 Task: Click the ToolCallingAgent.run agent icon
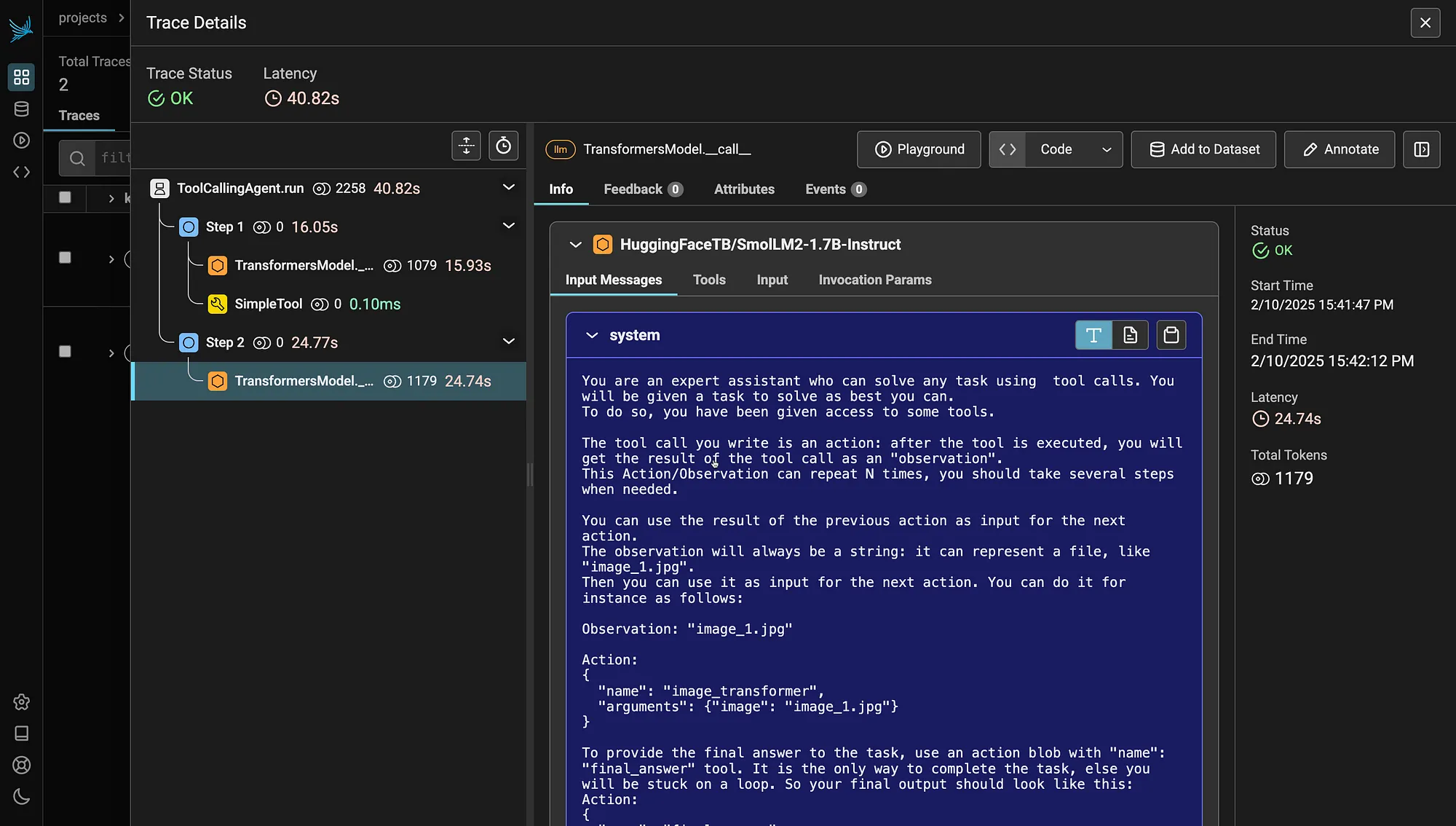click(159, 189)
